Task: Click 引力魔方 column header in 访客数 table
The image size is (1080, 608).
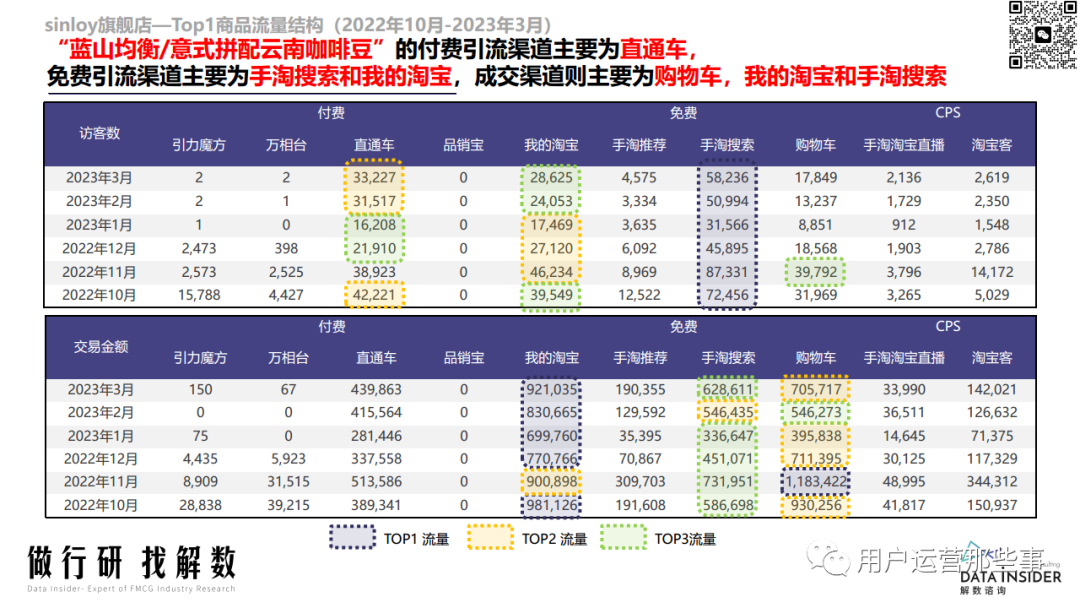Action: 199,145
